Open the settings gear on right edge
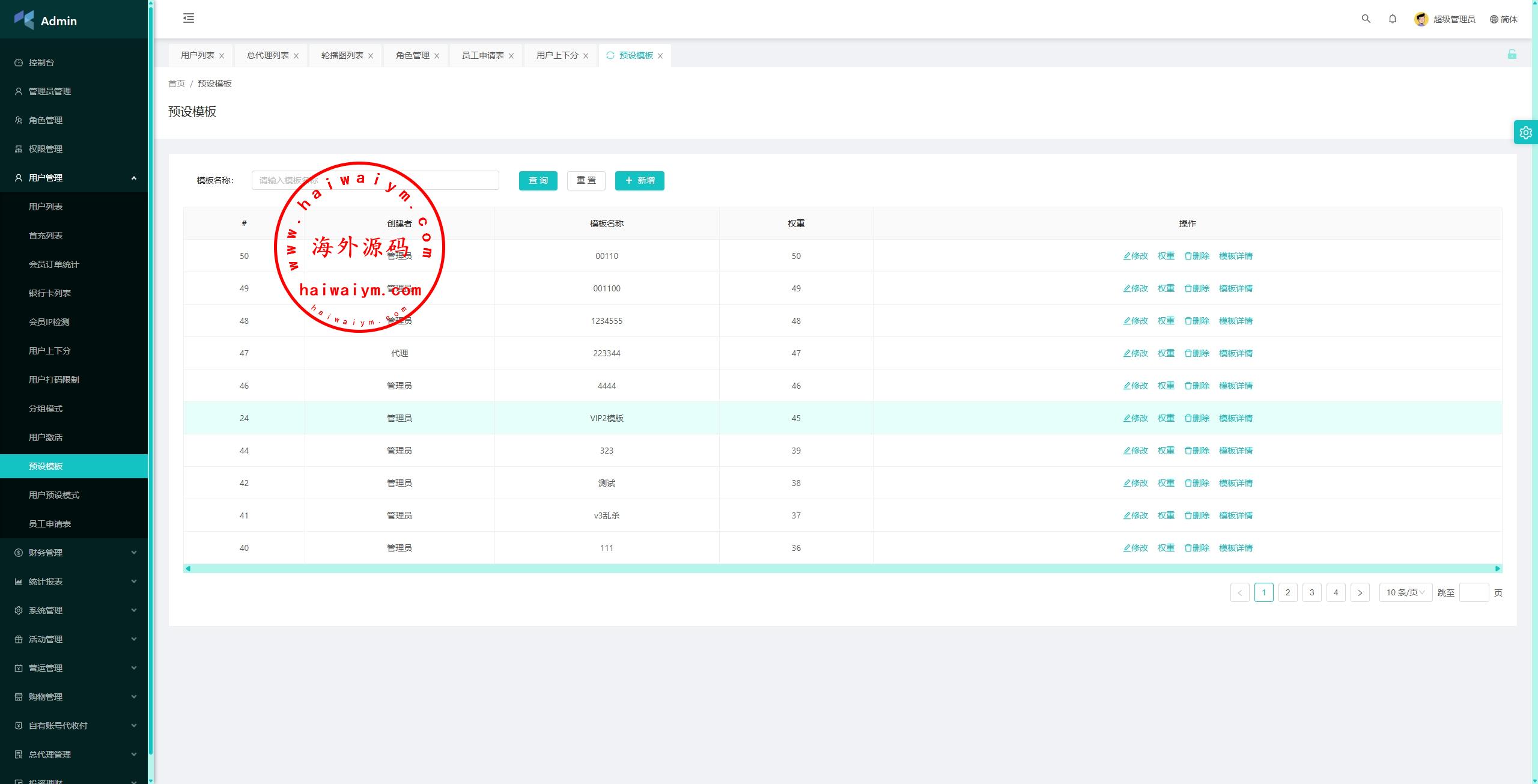1538x784 pixels. tap(1525, 132)
